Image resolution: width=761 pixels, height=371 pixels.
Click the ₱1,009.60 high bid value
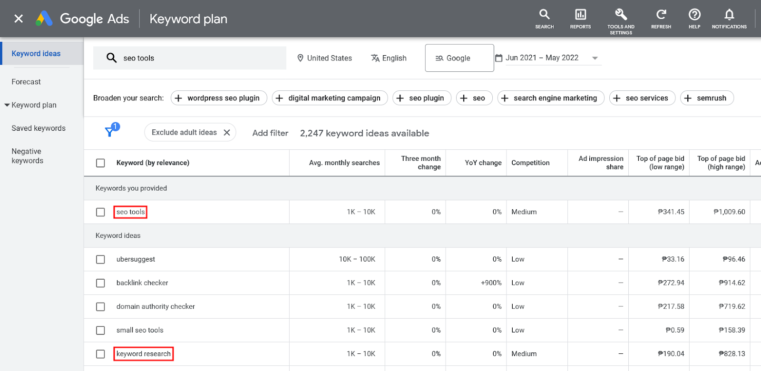tap(729, 212)
